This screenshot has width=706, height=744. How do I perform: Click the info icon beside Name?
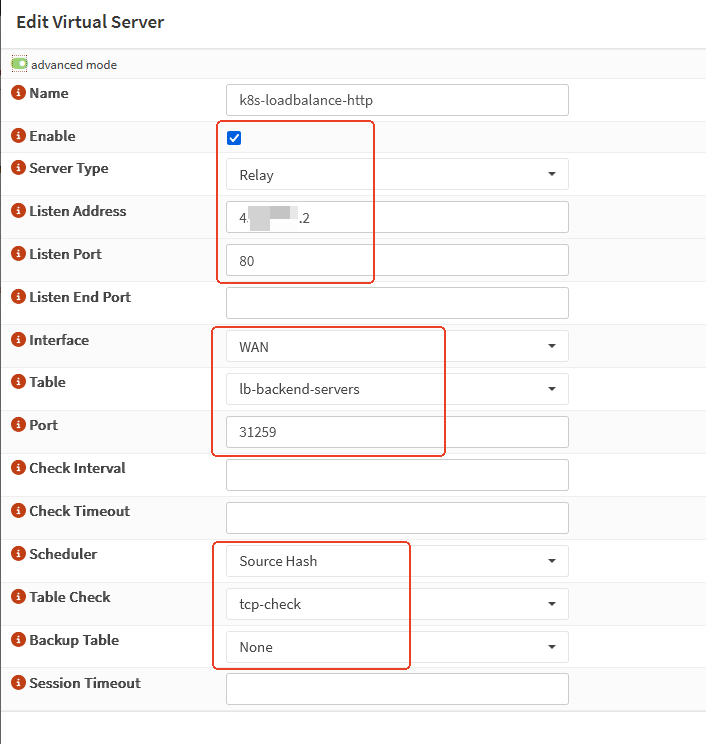pyautogui.click(x=18, y=93)
